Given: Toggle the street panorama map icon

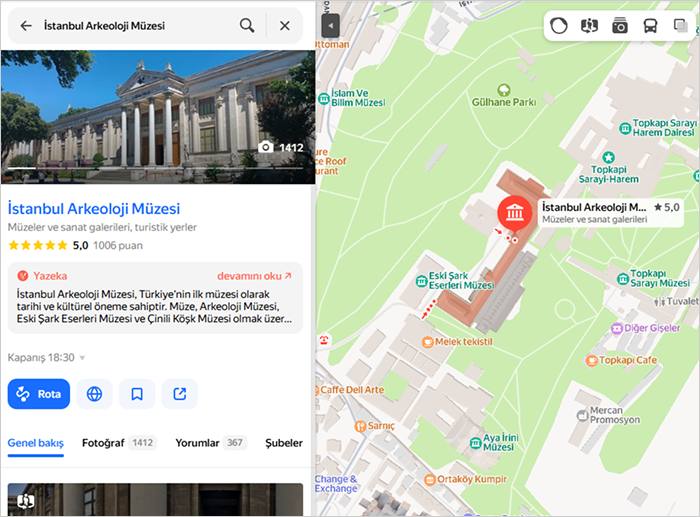Looking at the screenshot, I should tap(589, 26).
